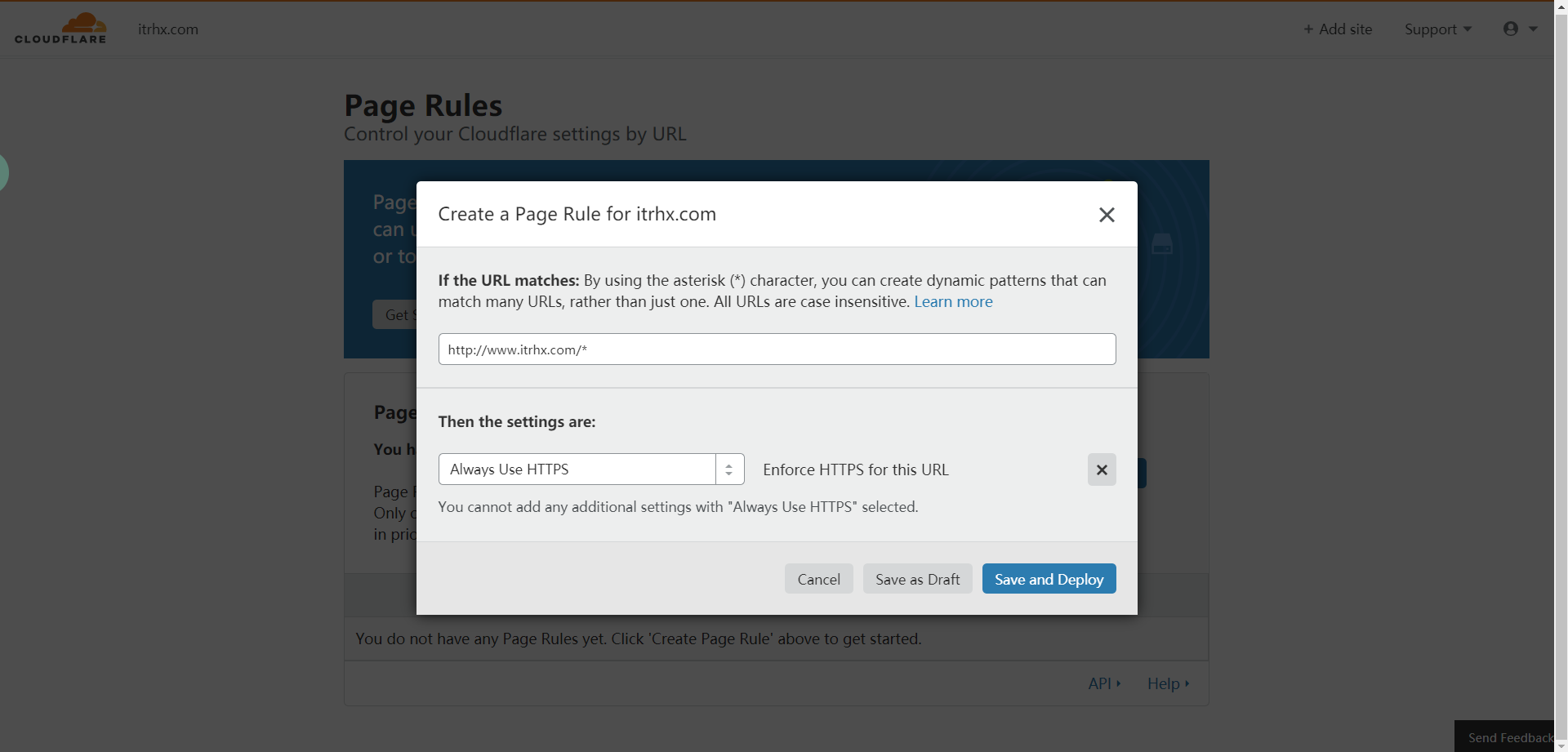Image resolution: width=1568 pixels, height=752 pixels.
Task: Expand the API section
Action: tap(1104, 683)
